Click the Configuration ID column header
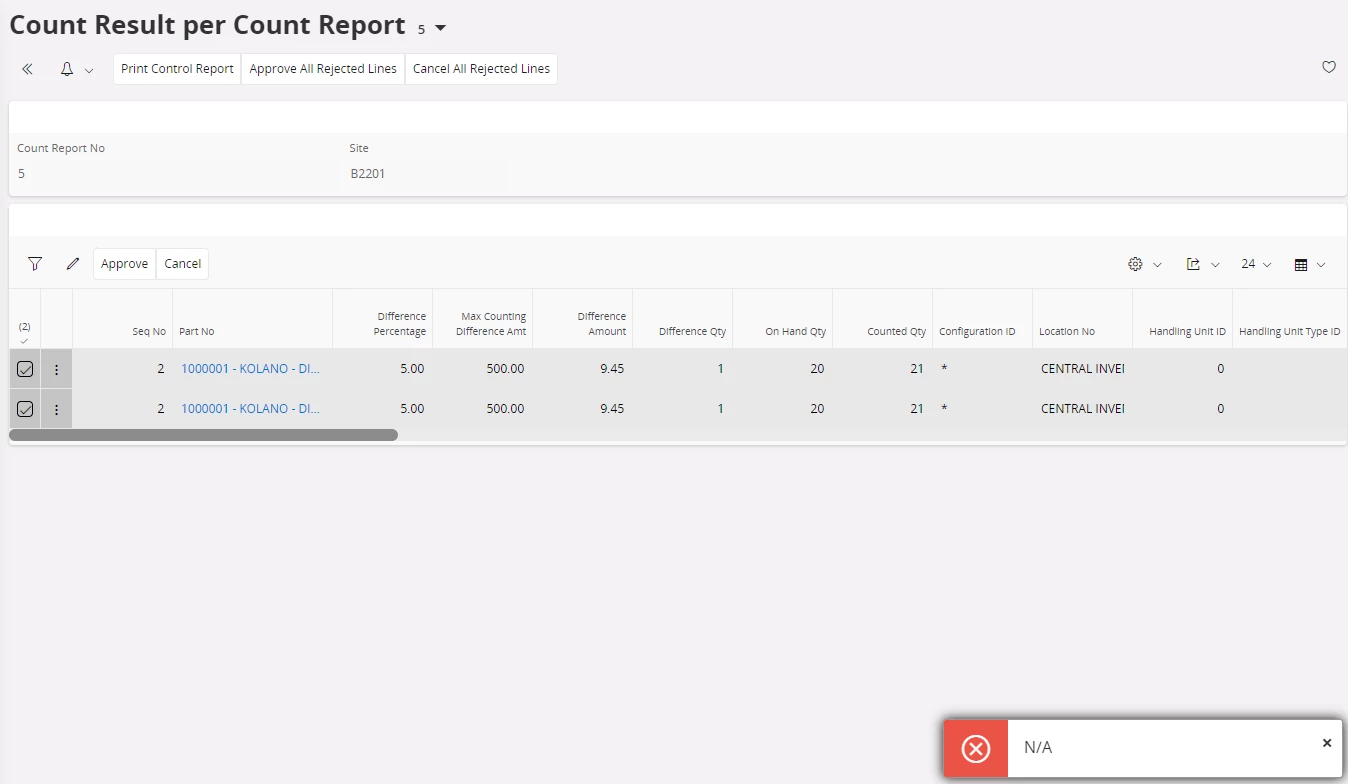Screen dimensions: 1348x784 978,331
